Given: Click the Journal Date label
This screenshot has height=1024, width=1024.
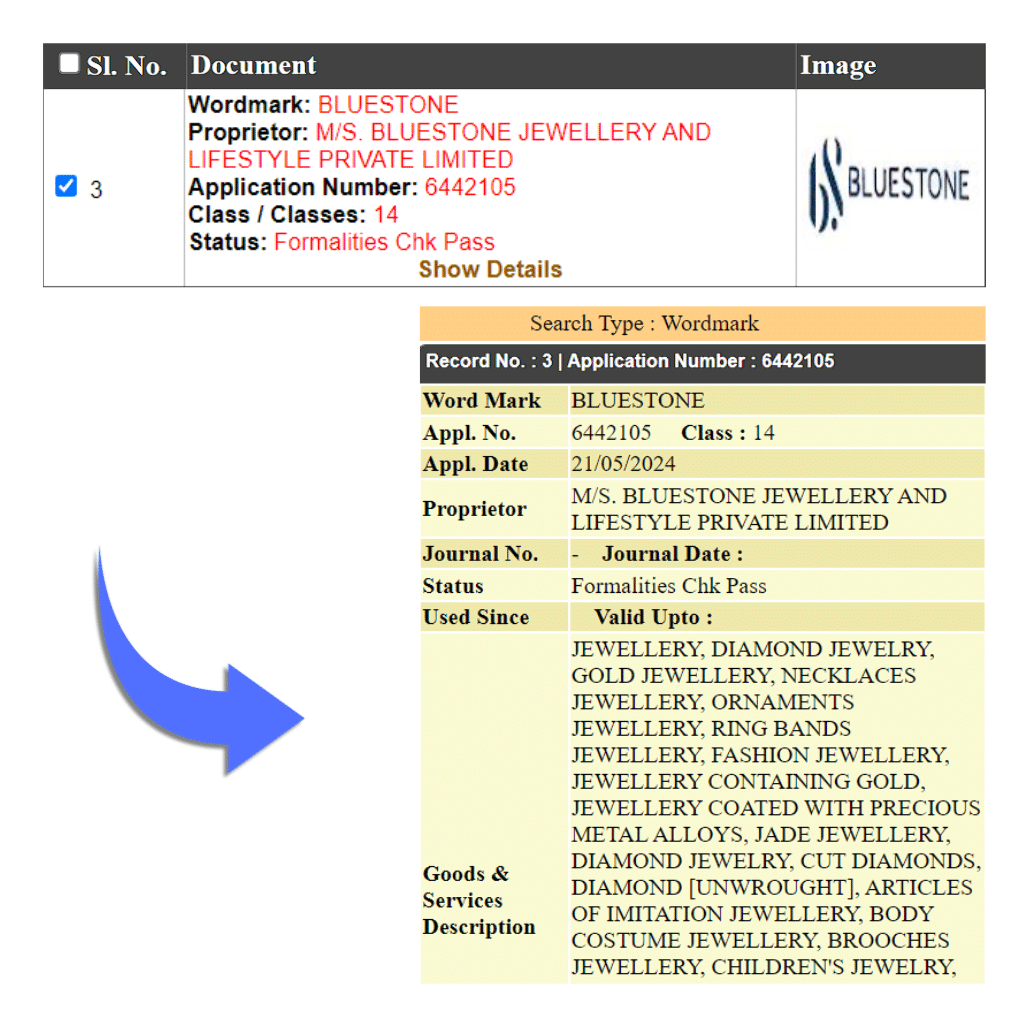Looking at the screenshot, I should point(672,554).
